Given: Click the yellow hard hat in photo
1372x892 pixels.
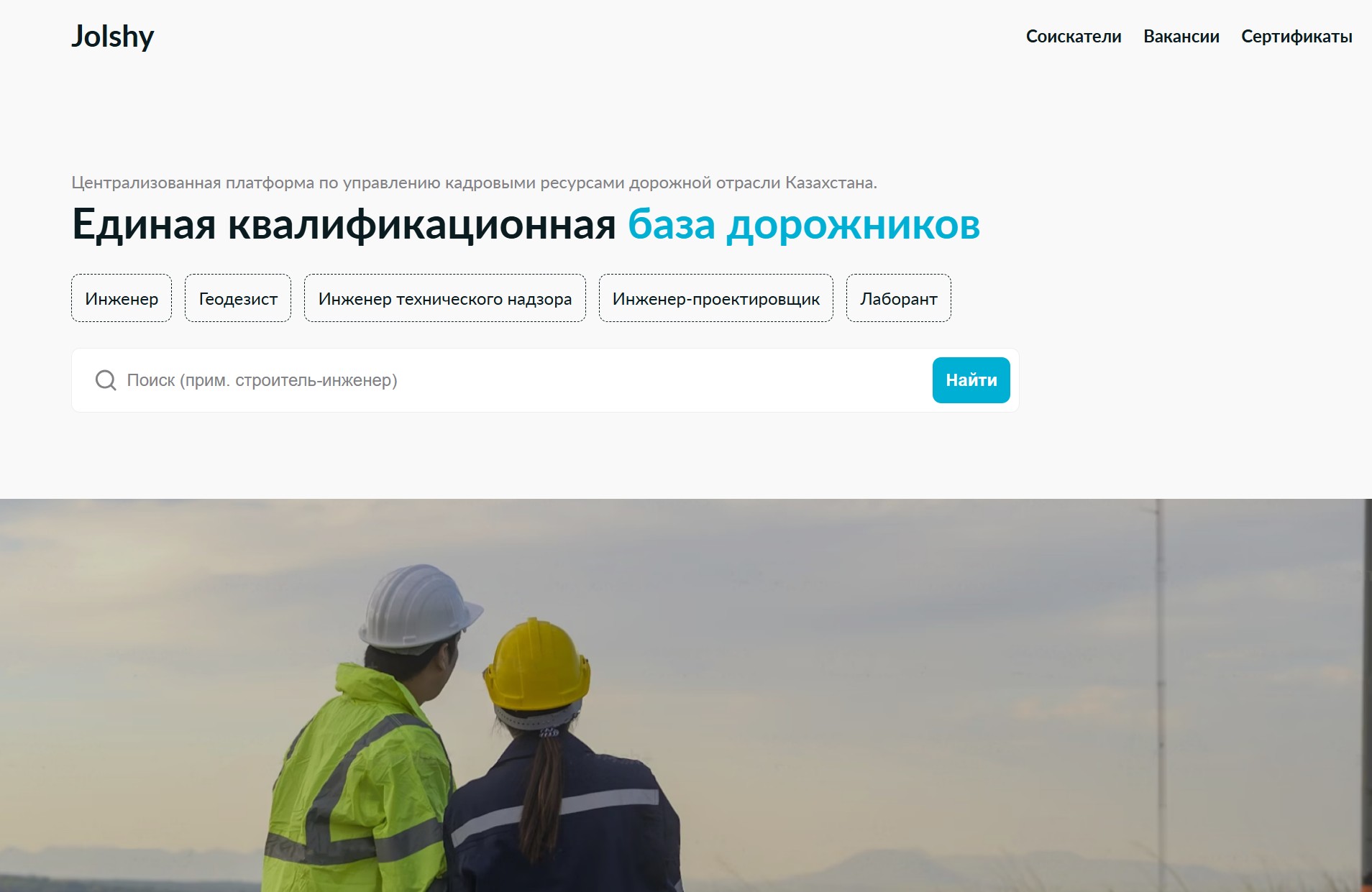Looking at the screenshot, I should tap(536, 665).
